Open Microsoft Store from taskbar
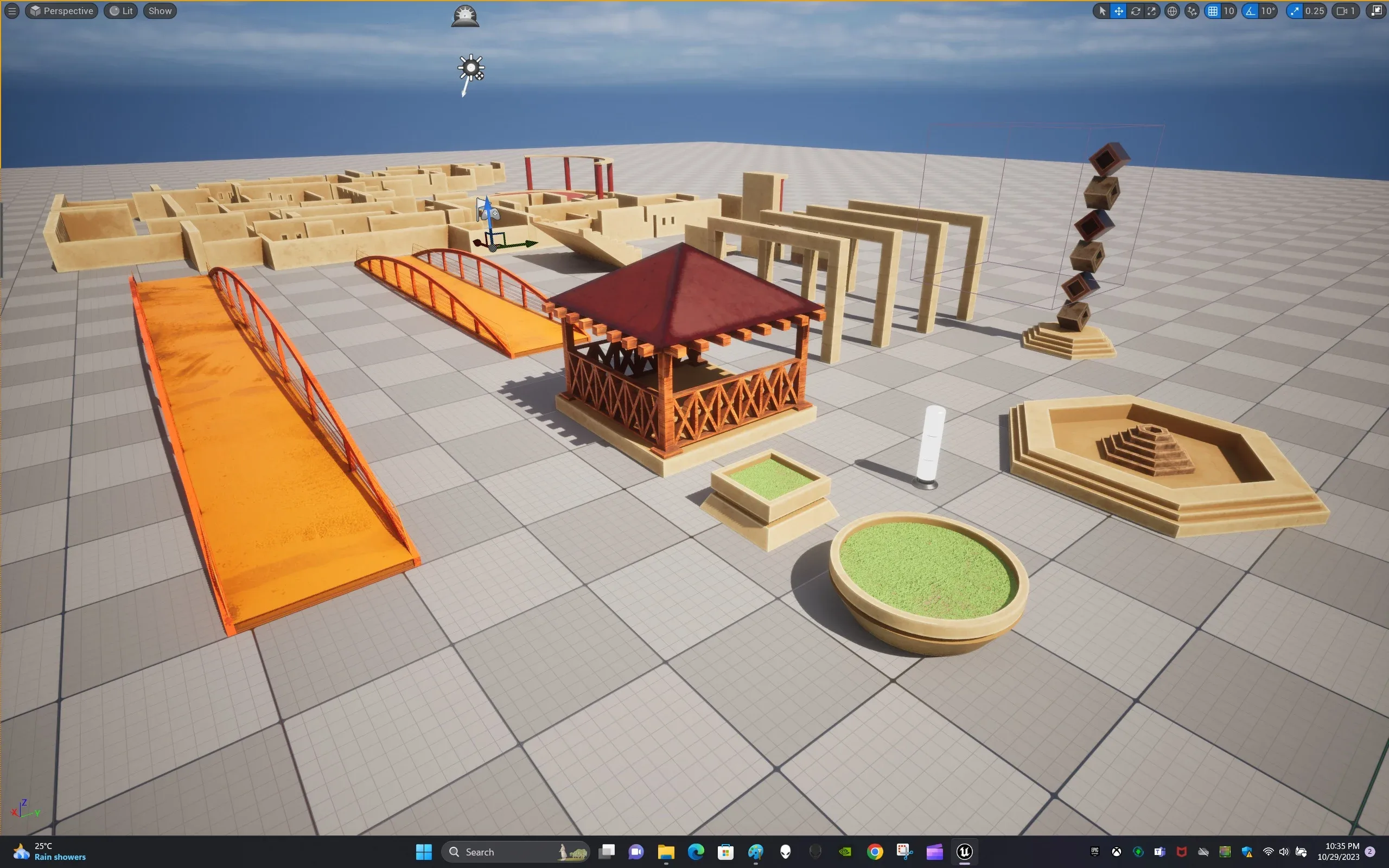Viewport: 1389px width, 868px height. pyautogui.click(x=725, y=852)
